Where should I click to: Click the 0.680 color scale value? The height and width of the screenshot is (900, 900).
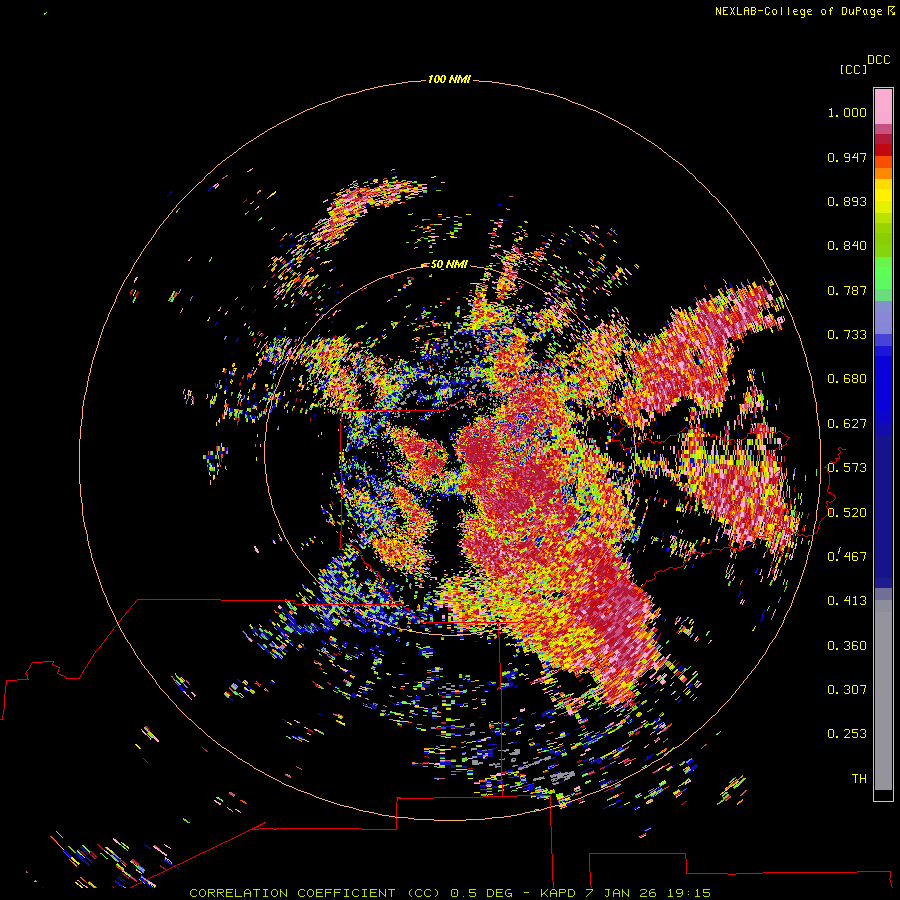click(847, 379)
